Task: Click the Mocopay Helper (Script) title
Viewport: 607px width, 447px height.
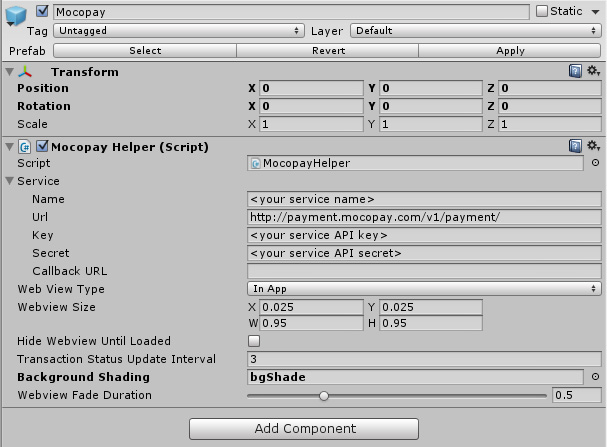Action: pos(130,147)
